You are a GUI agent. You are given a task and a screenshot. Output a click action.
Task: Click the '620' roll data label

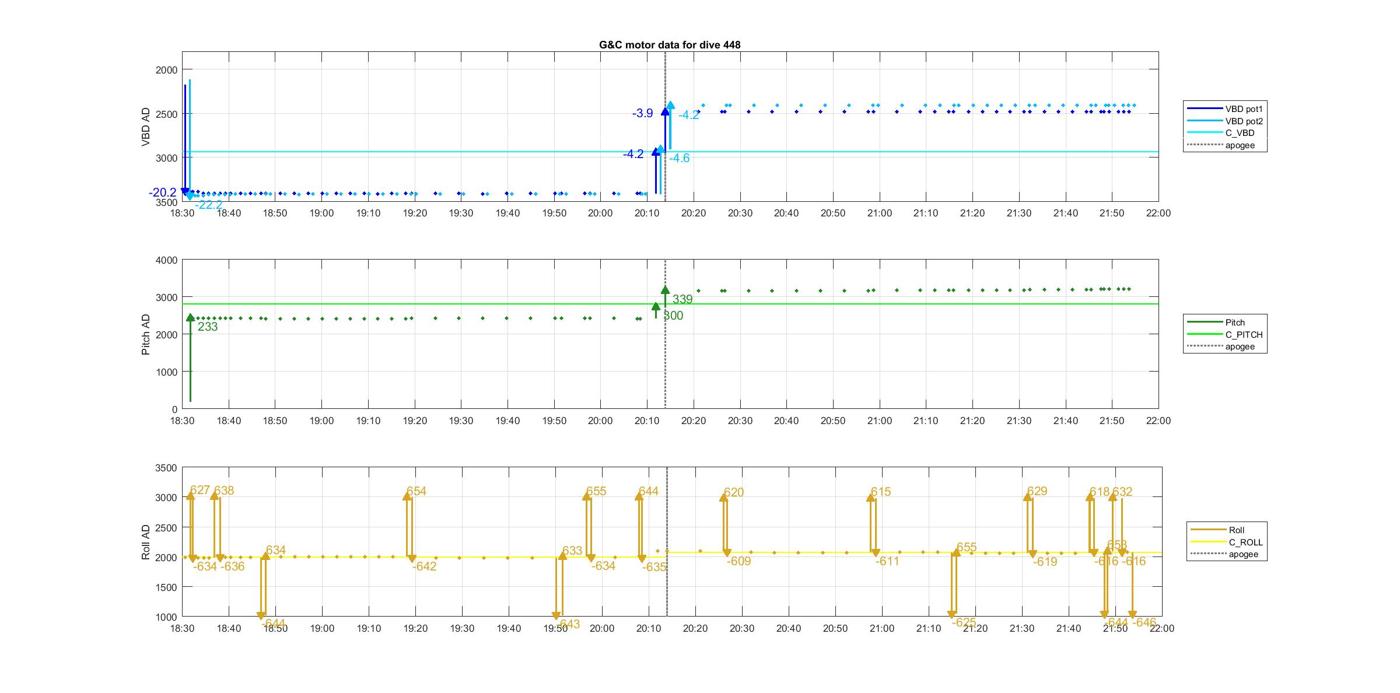[x=734, y=493]
